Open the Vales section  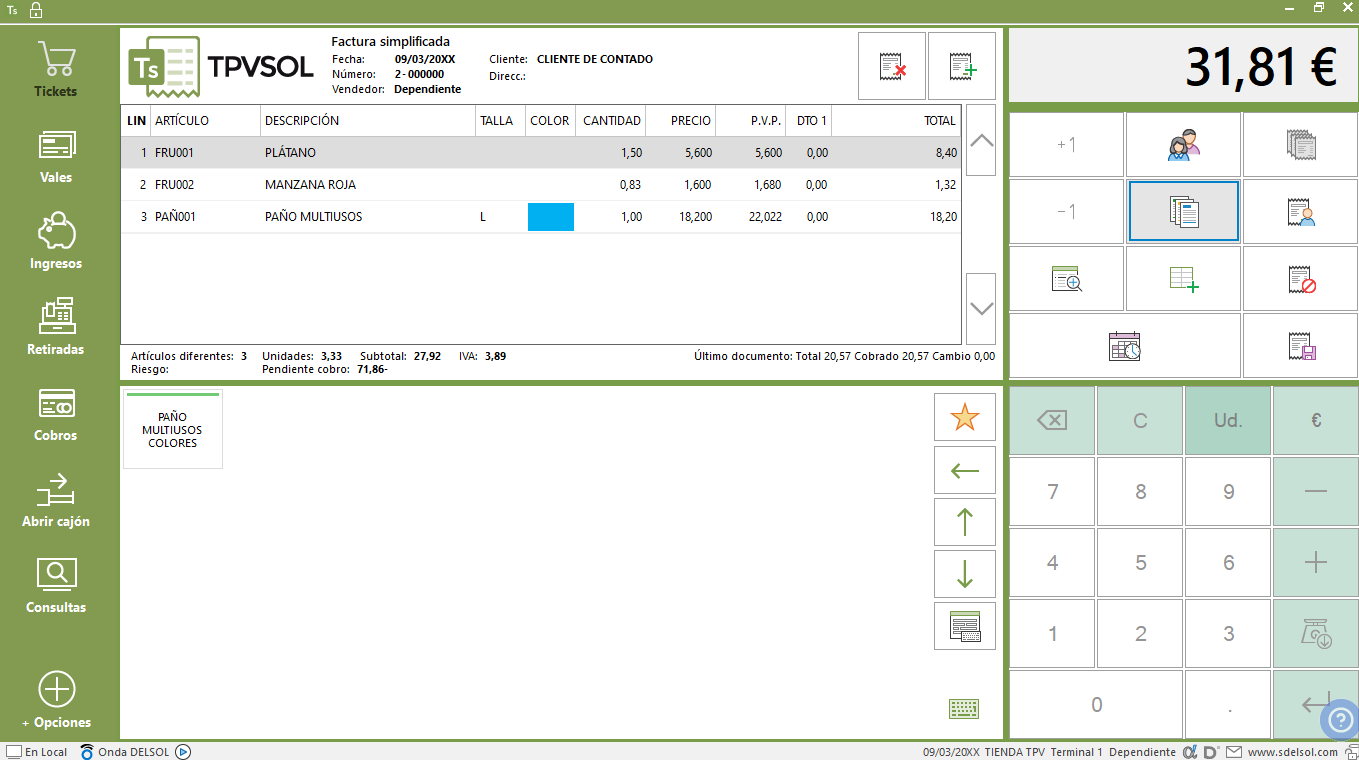(x=56, y=156)
